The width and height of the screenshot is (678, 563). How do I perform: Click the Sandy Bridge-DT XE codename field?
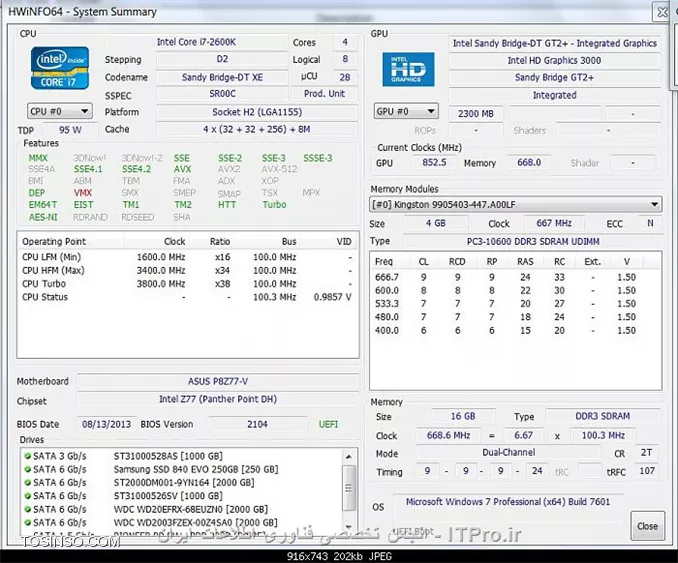pyautogui.click(x=222, y=77)
